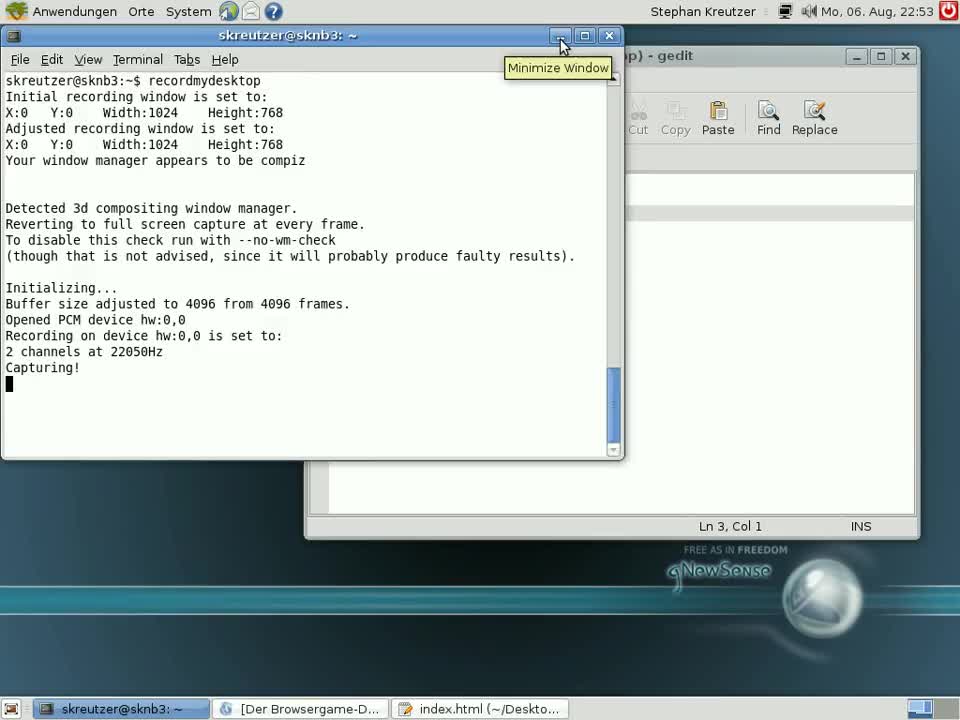Open the terminal Tabs menu
This screenshot has height=720, width=960.
point(187,59)
